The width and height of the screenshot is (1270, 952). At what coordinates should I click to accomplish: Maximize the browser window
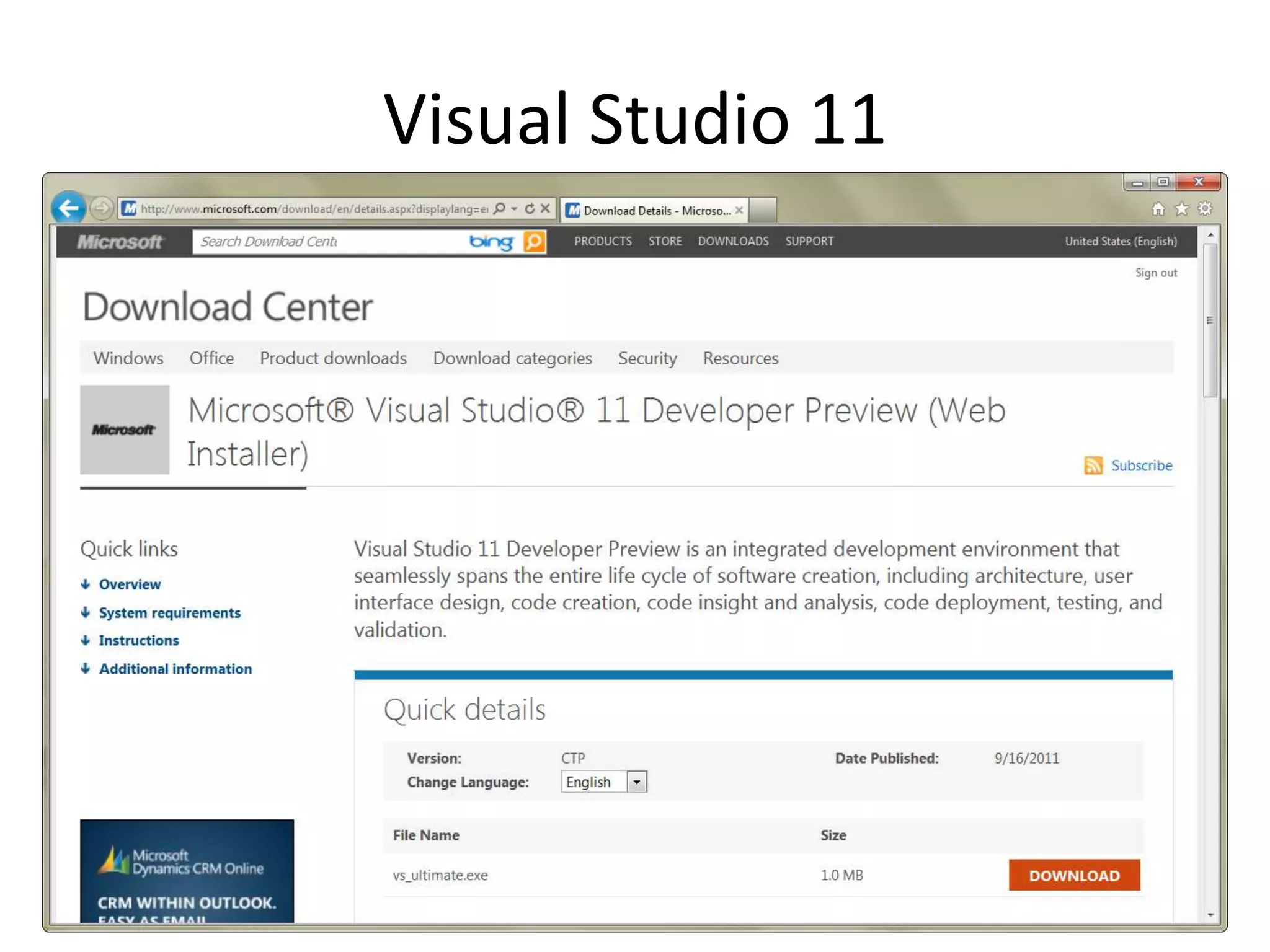pos(1163,182)
